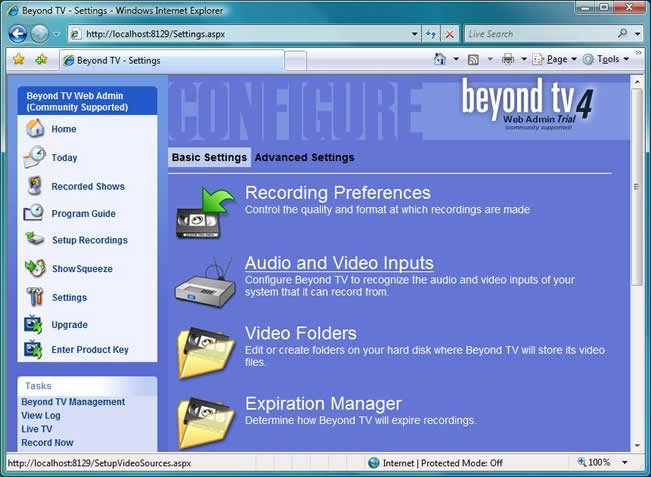Viewport: 651px width, 477px height.
Task: Open the Page menu dropdown
Action: pyautogui.click(x=555, y=59)
